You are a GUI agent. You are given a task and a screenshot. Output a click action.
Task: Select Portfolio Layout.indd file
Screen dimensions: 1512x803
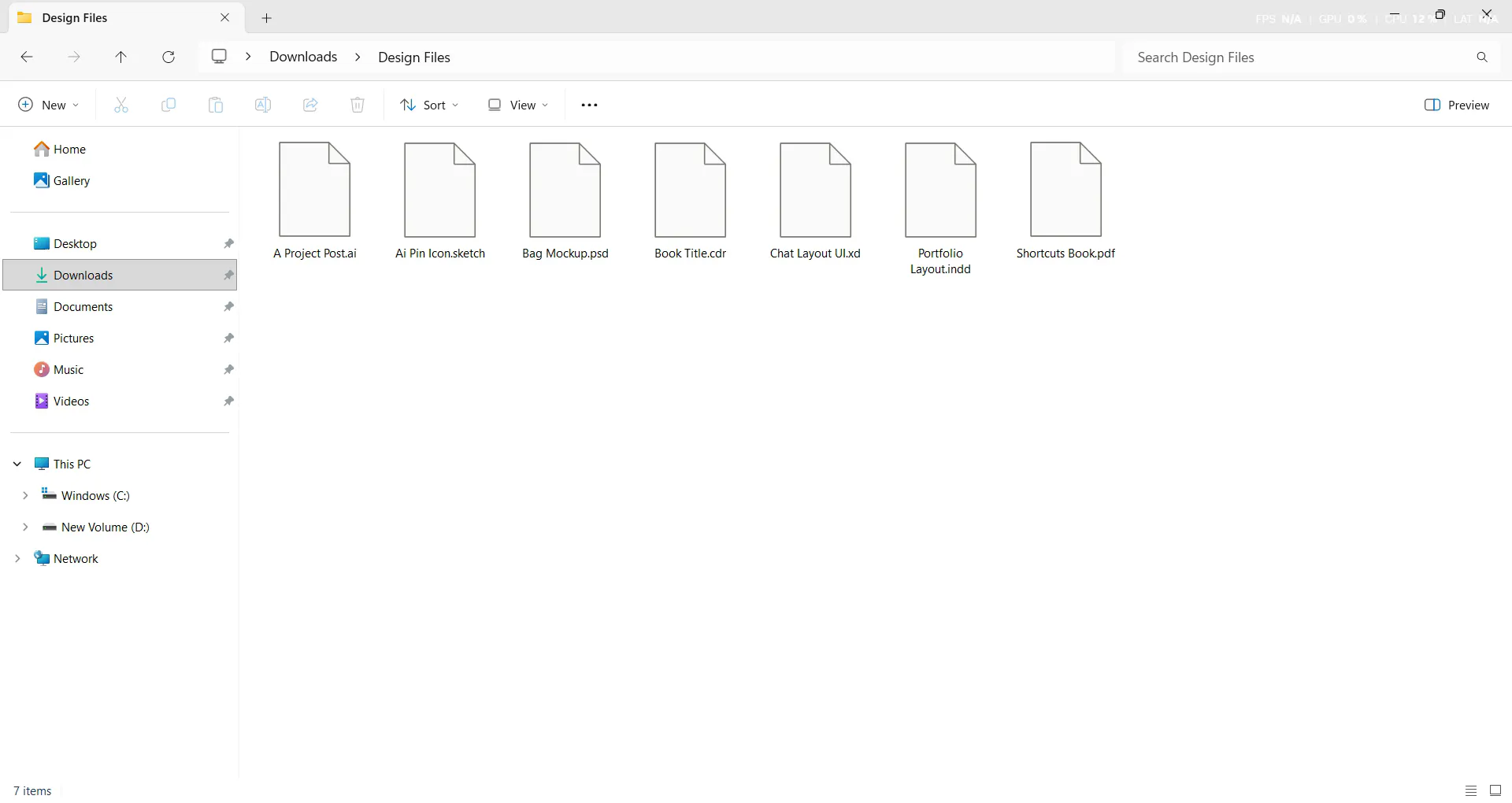pos(940,209)
